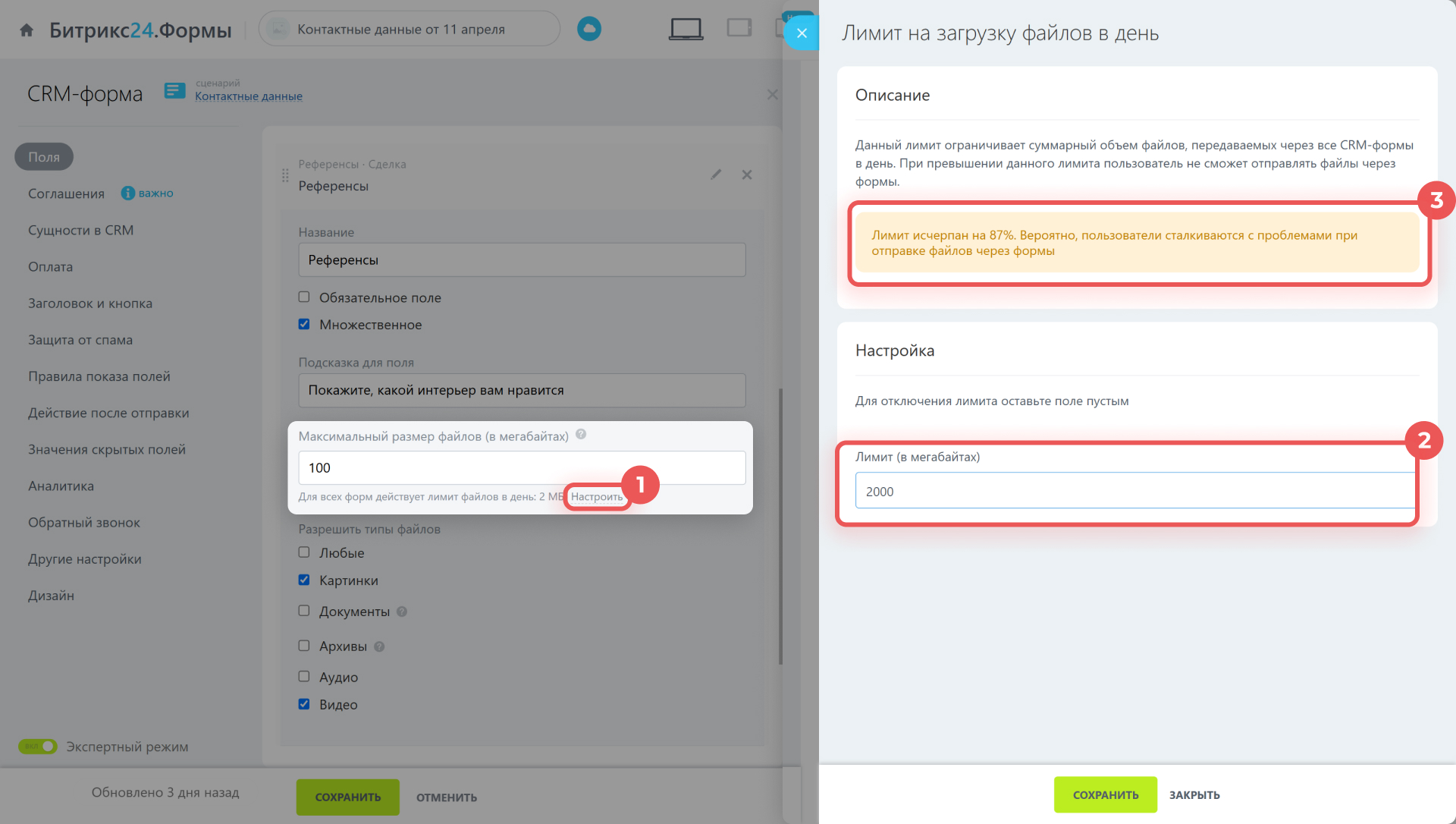Enable the Обязательное поле checkbox

click(x=304, y=297)
